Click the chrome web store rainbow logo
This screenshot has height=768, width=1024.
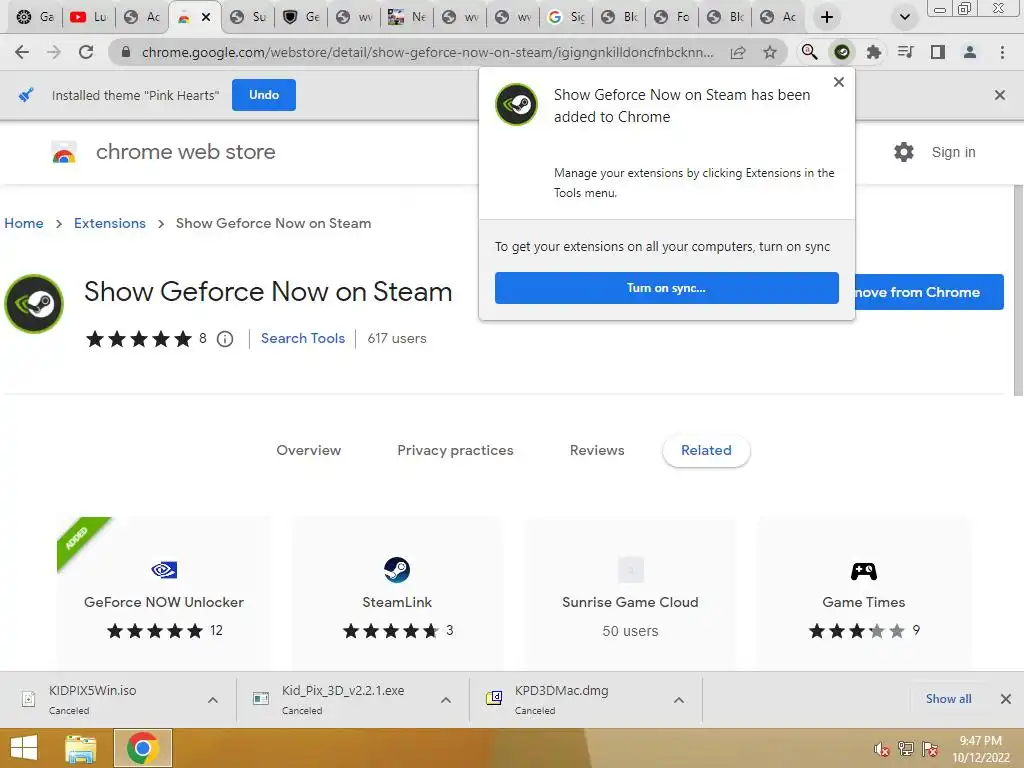coord(64,152)
